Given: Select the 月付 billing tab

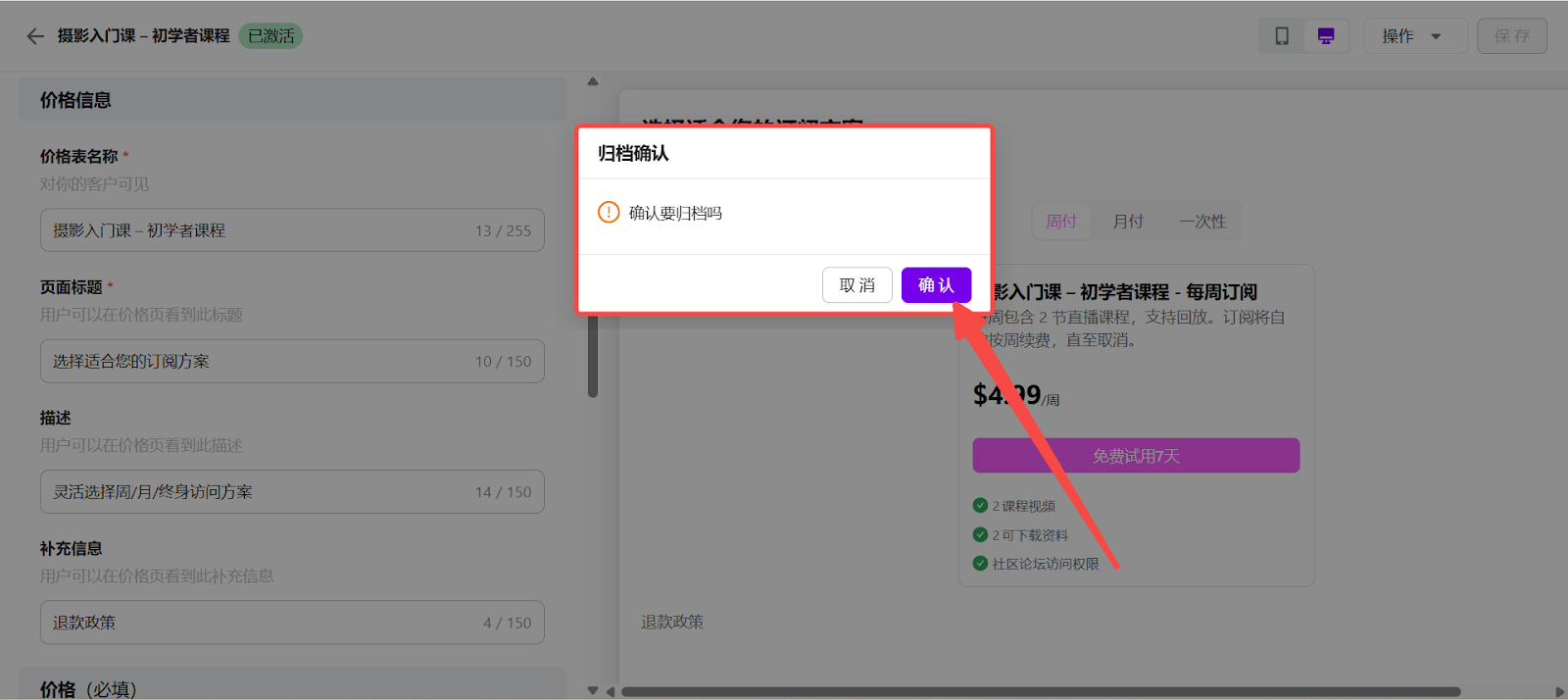Looking at the screenshot, I should coord(1128,222).
